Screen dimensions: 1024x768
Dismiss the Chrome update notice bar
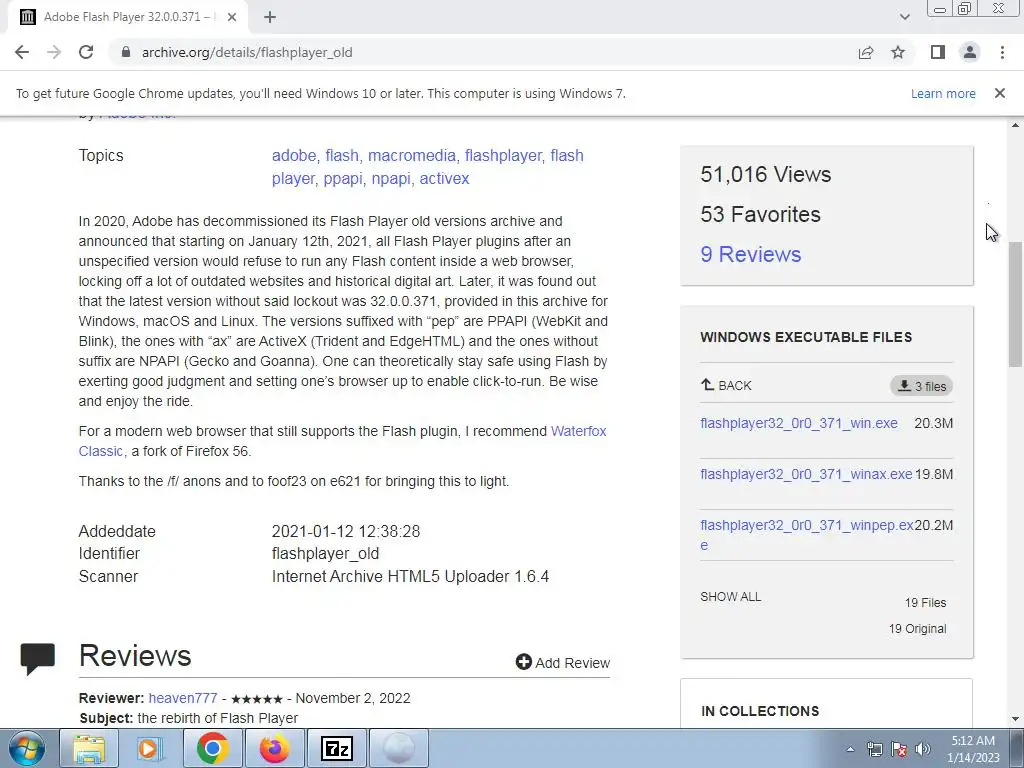point(999,93)
